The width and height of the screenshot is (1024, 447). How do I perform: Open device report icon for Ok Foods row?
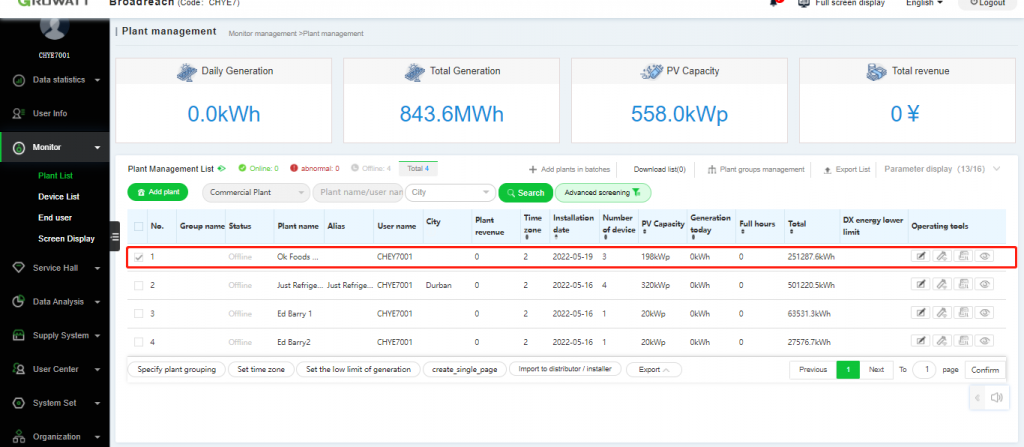pos(962,256)
